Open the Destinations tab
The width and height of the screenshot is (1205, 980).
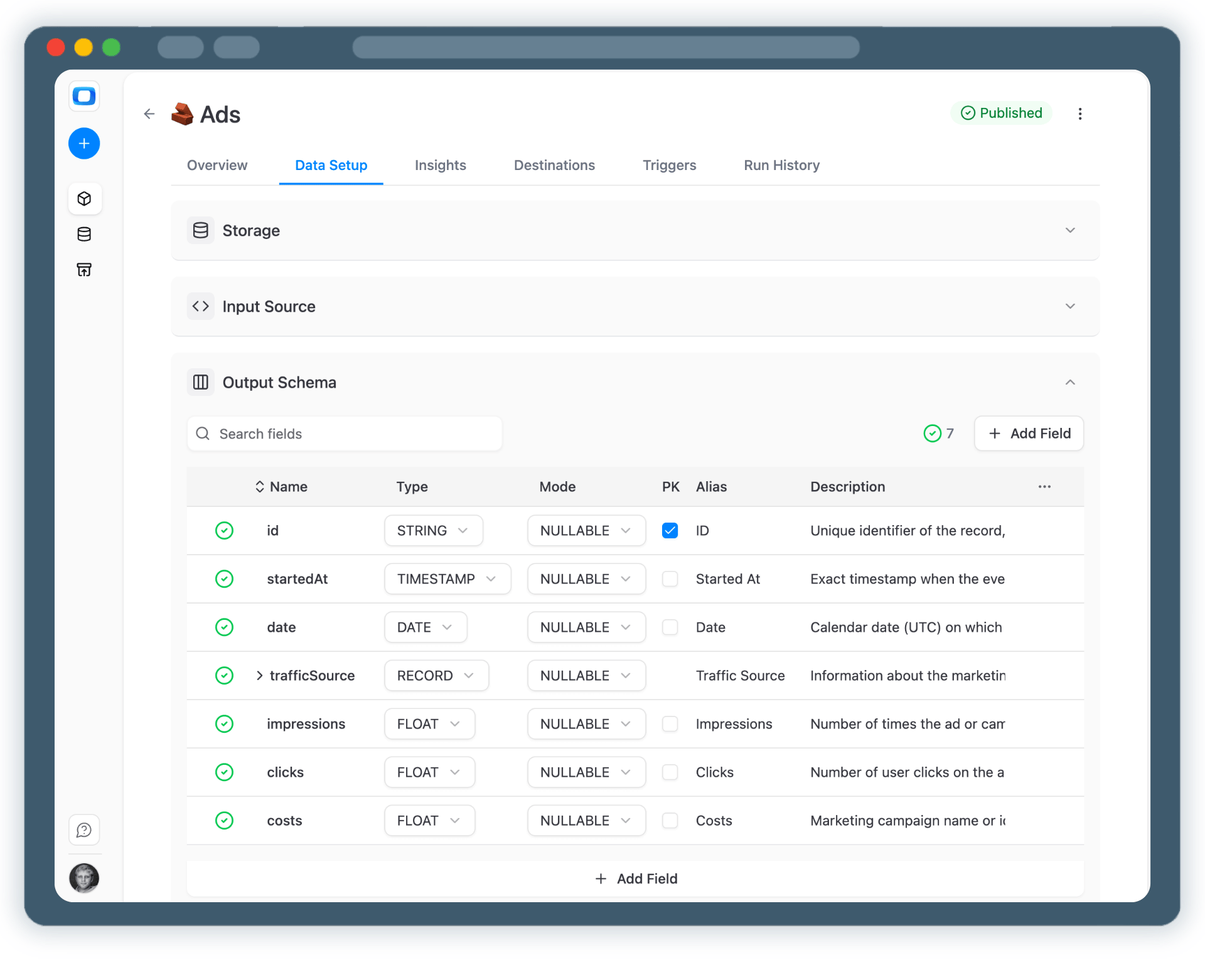(554, 165)
